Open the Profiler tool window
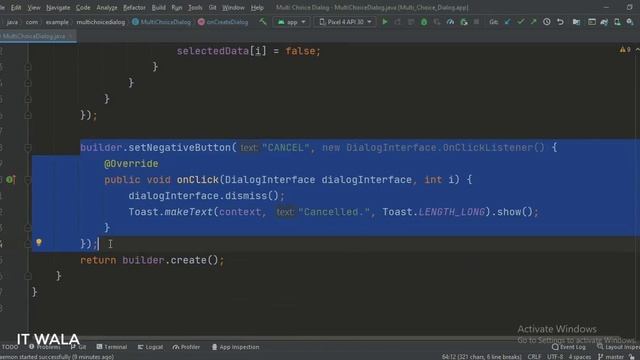This screenshot has width=640, height=360. pyautogui.click(x=187, y=347)
